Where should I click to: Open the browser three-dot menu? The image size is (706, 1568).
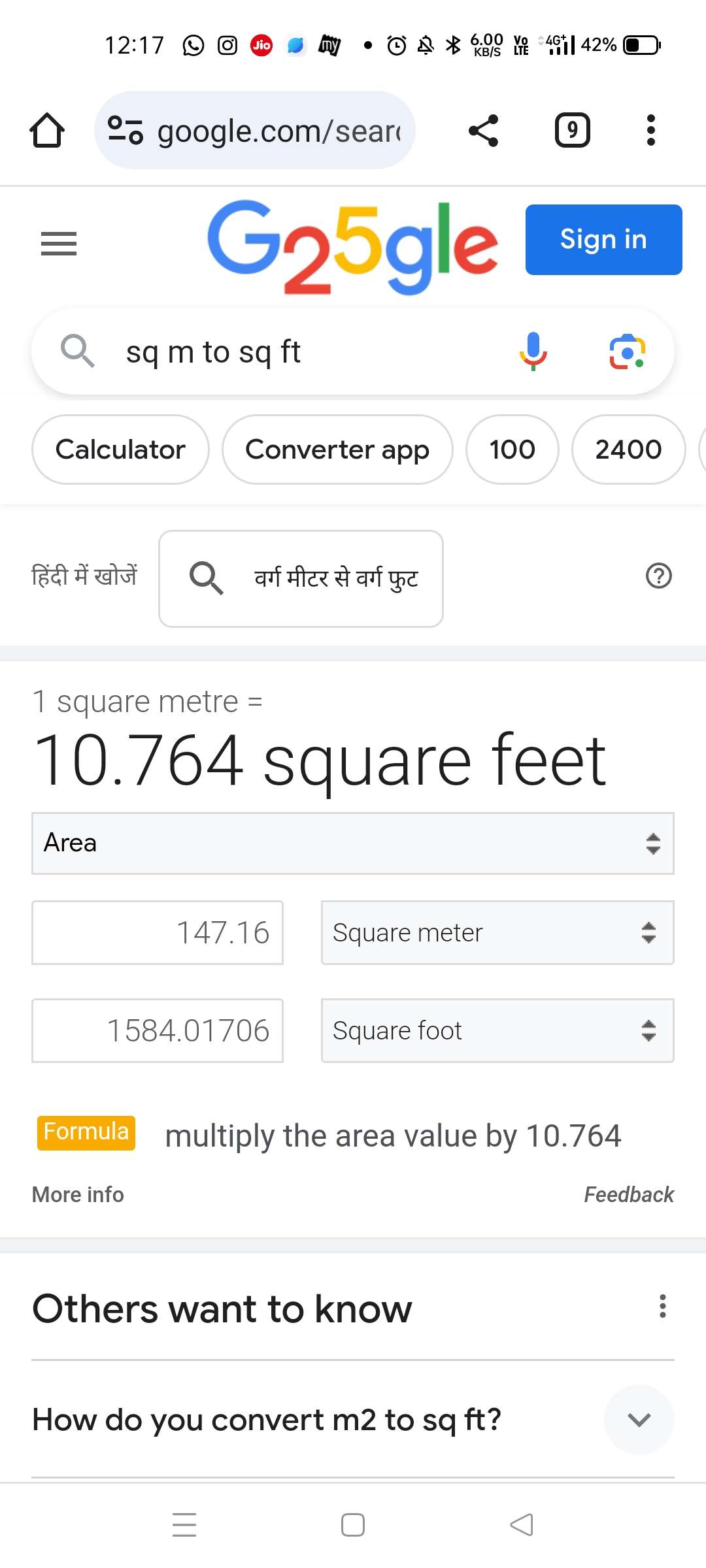pyautogui.click(x=650, y=130)
